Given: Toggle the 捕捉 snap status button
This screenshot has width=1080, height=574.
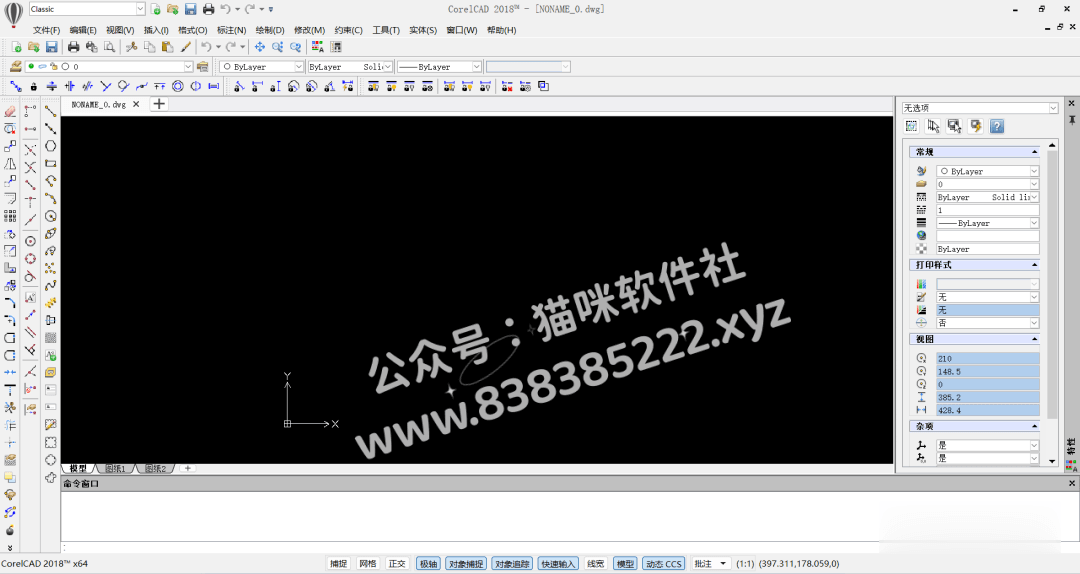Looking at the screenshot, I should (x=338, y=564).
